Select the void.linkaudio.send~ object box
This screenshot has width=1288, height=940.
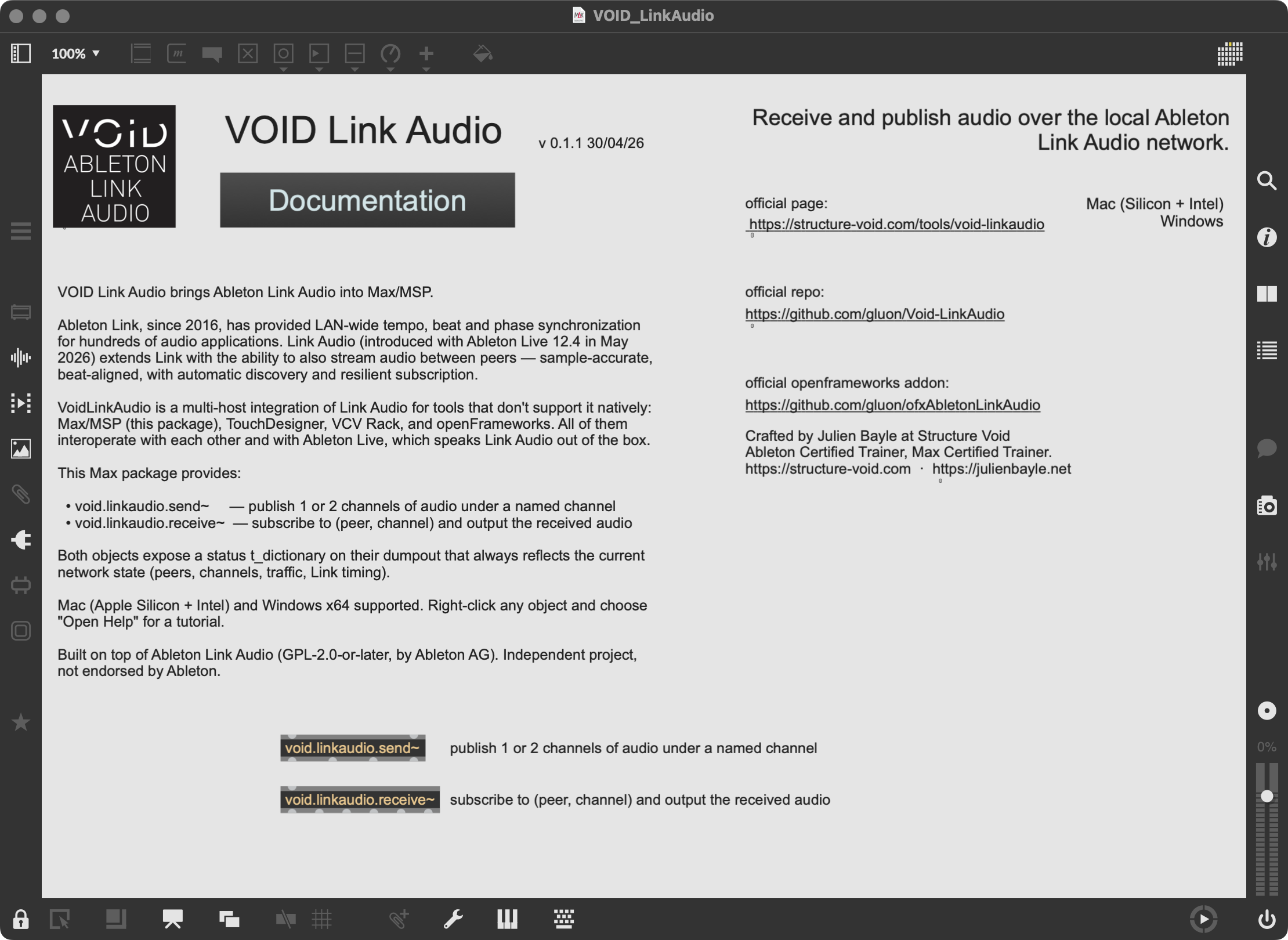[x=353, y=748]
